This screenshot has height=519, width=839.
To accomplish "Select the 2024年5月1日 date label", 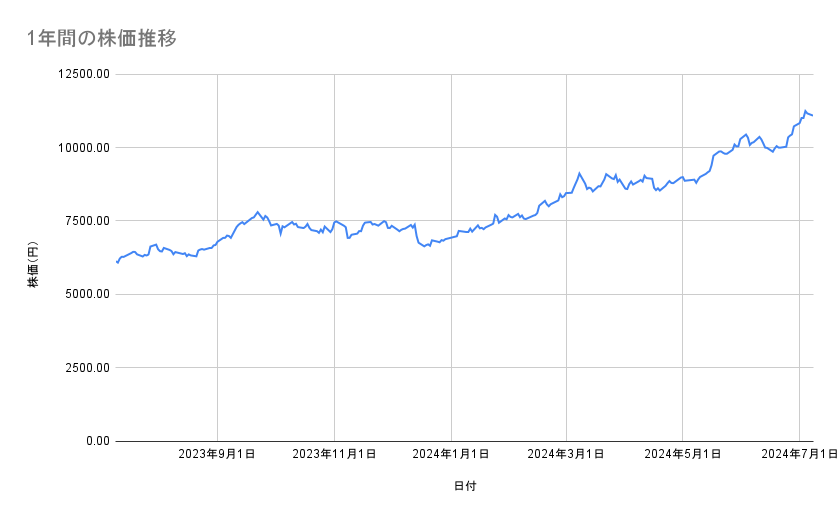I will [682, 454].
